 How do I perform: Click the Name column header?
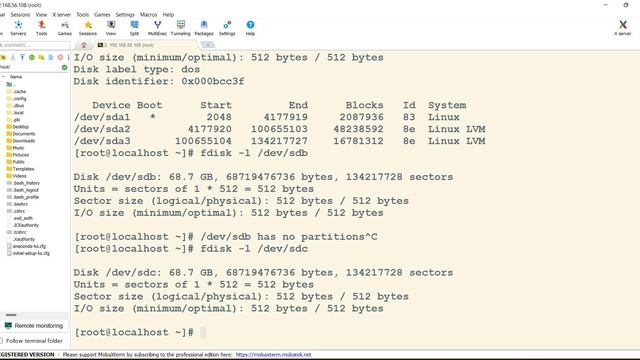[16, 77]
